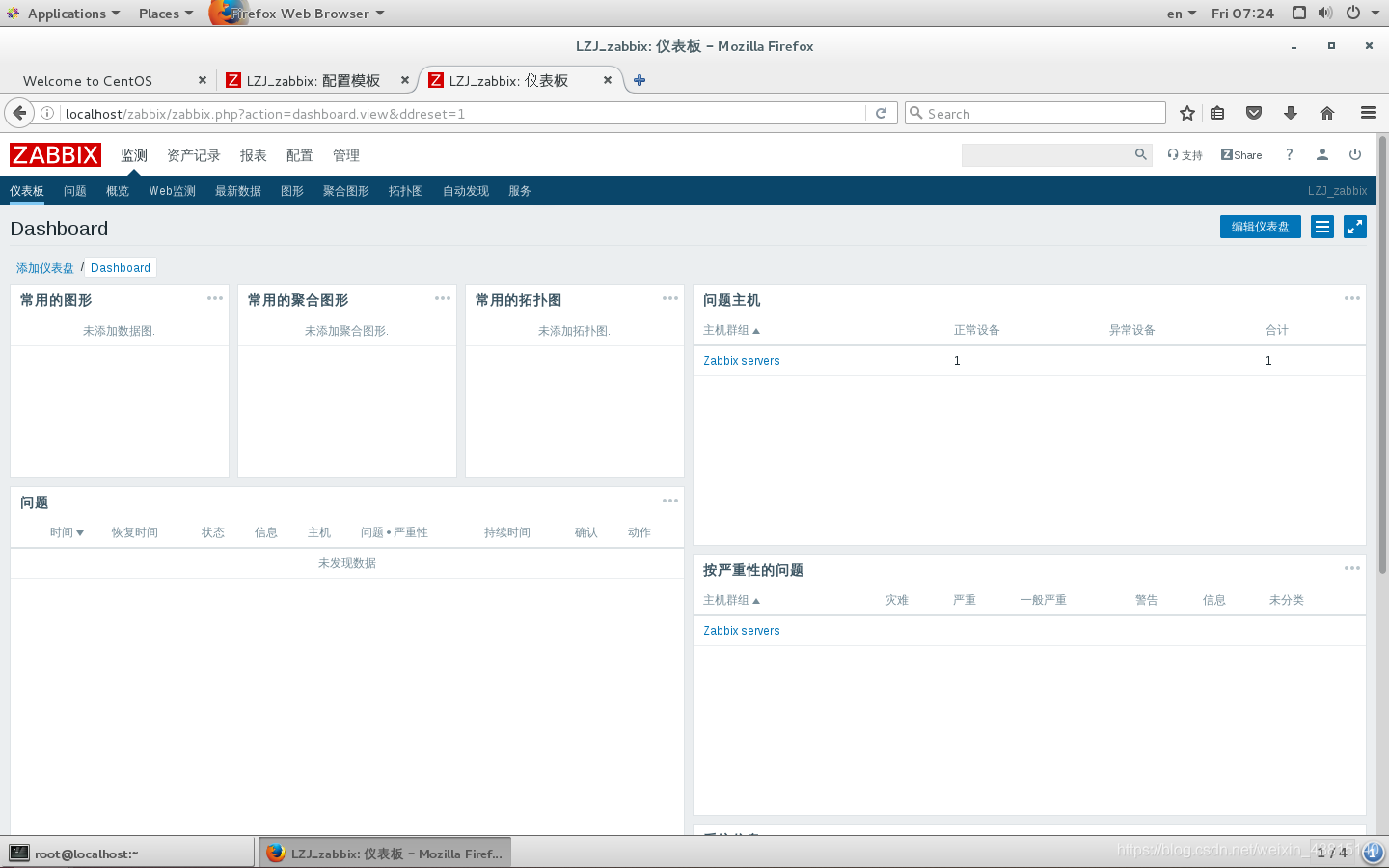Screen dimensions: 1389x868
Task: Show bookmarks list icon in Firefox toolbar
Action: [x=1217, y=113]
